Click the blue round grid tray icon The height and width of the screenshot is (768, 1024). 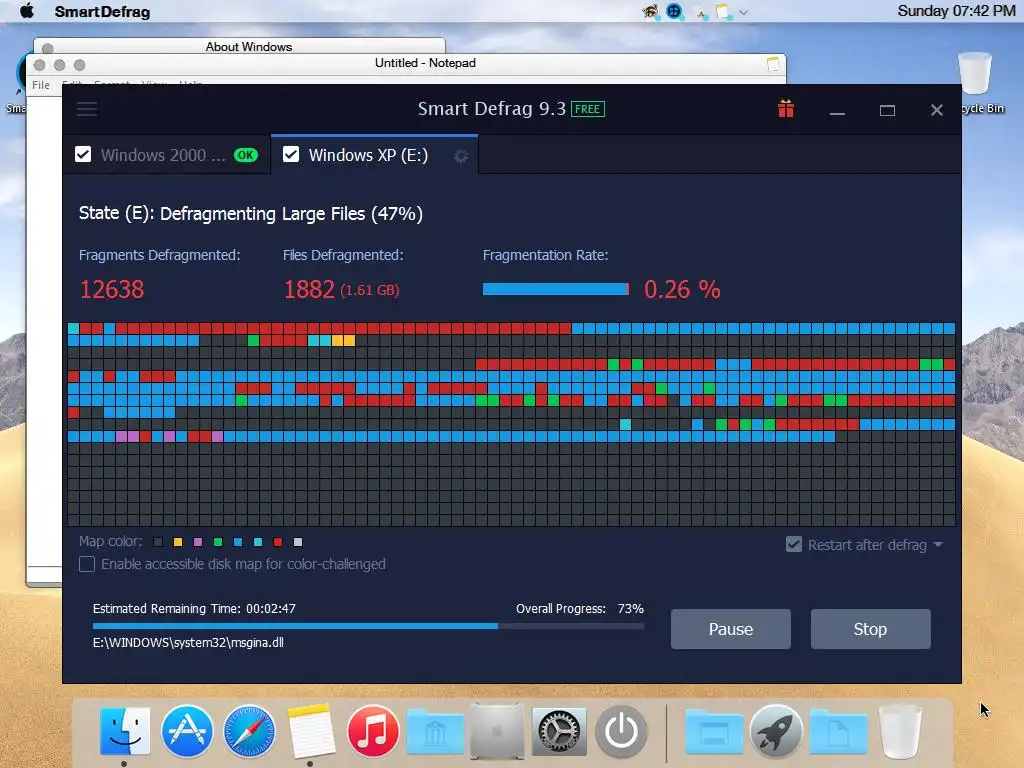tap(674, 11)
